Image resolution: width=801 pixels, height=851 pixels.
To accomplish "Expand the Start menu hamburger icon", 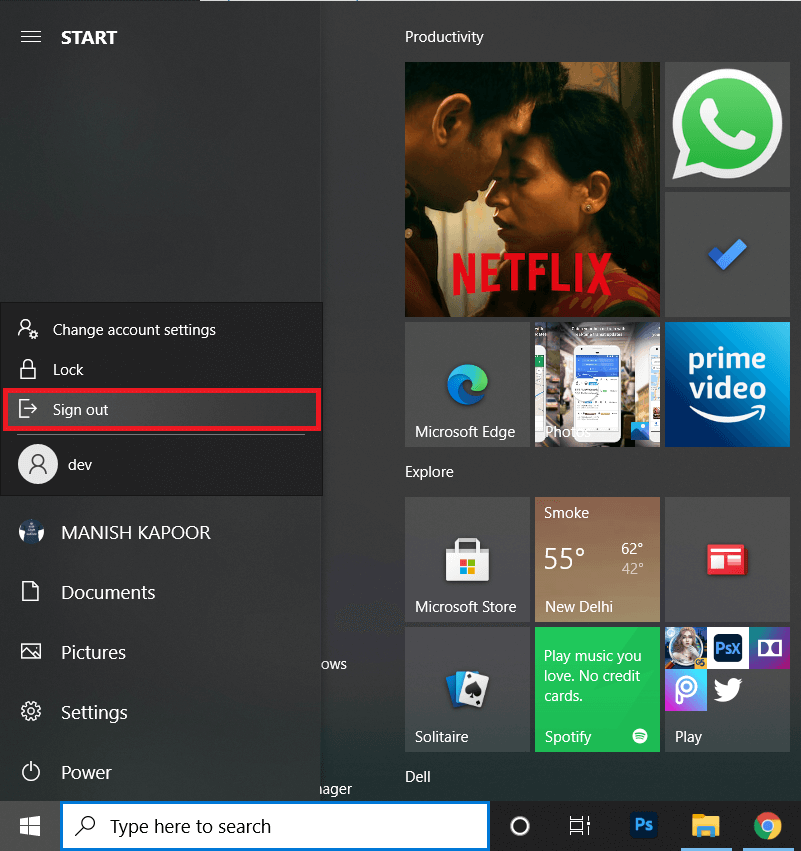I will click(x=30, y=37).
